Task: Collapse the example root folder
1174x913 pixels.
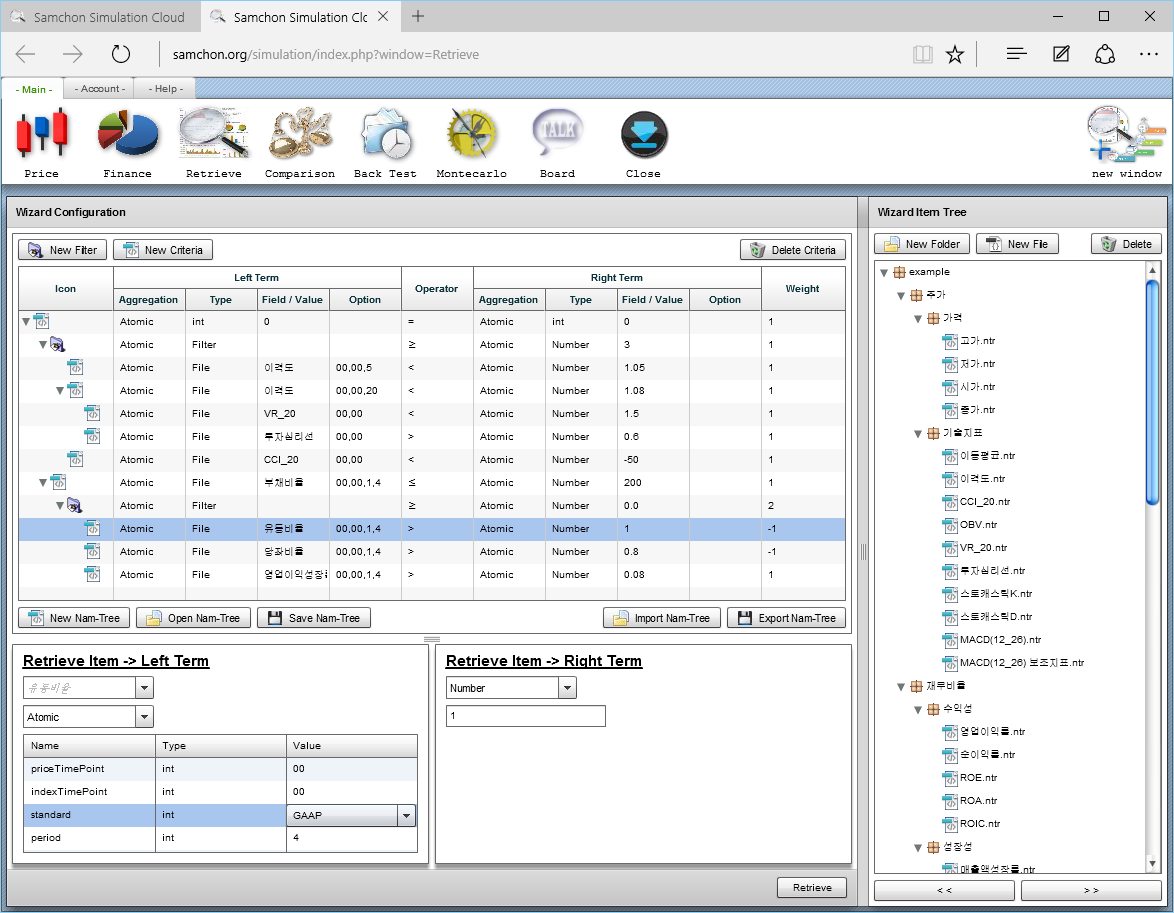Action: click(x=883, y=272)
